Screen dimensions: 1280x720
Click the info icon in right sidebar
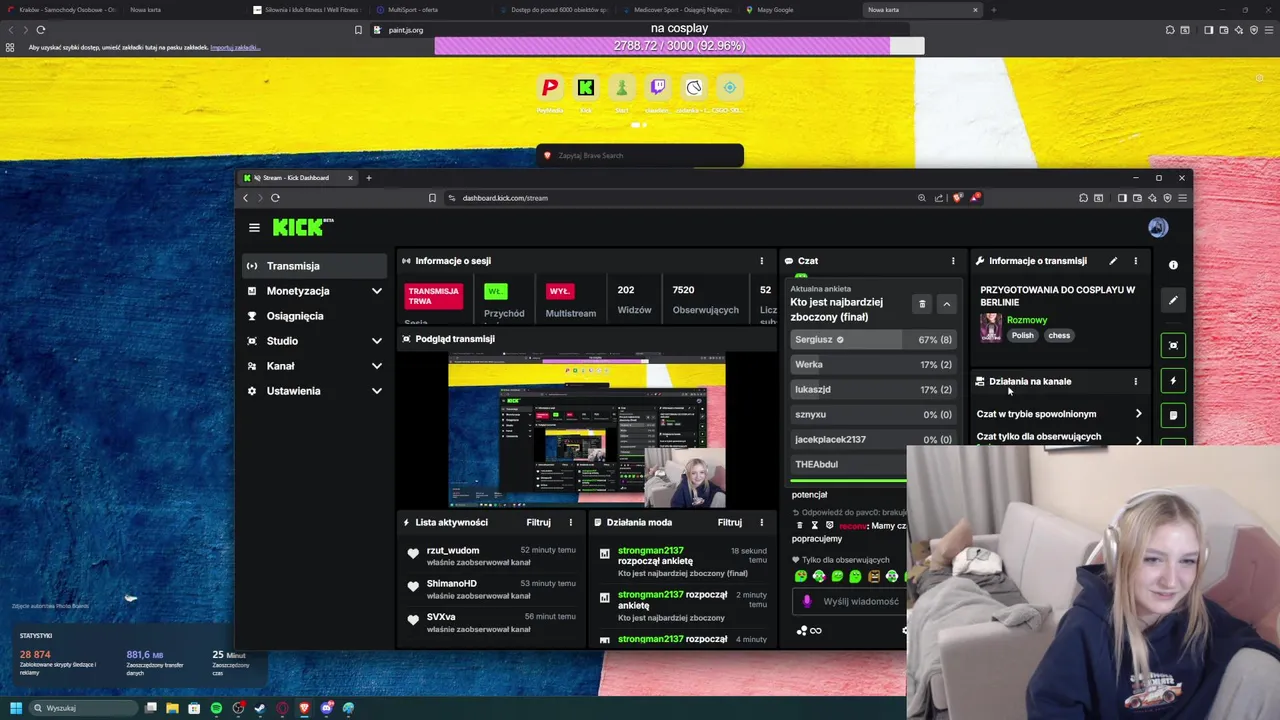pyautogui.click(x=1173, y=265)
